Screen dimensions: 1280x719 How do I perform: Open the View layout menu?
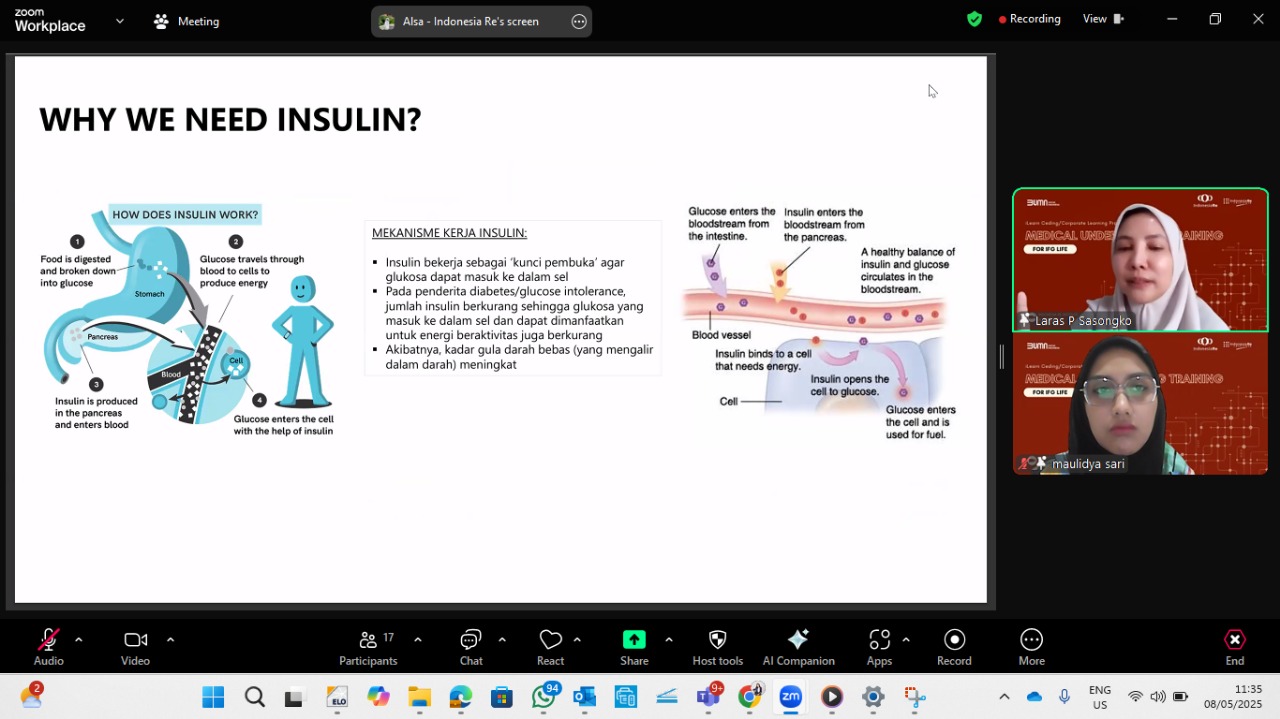[1103, 19]
